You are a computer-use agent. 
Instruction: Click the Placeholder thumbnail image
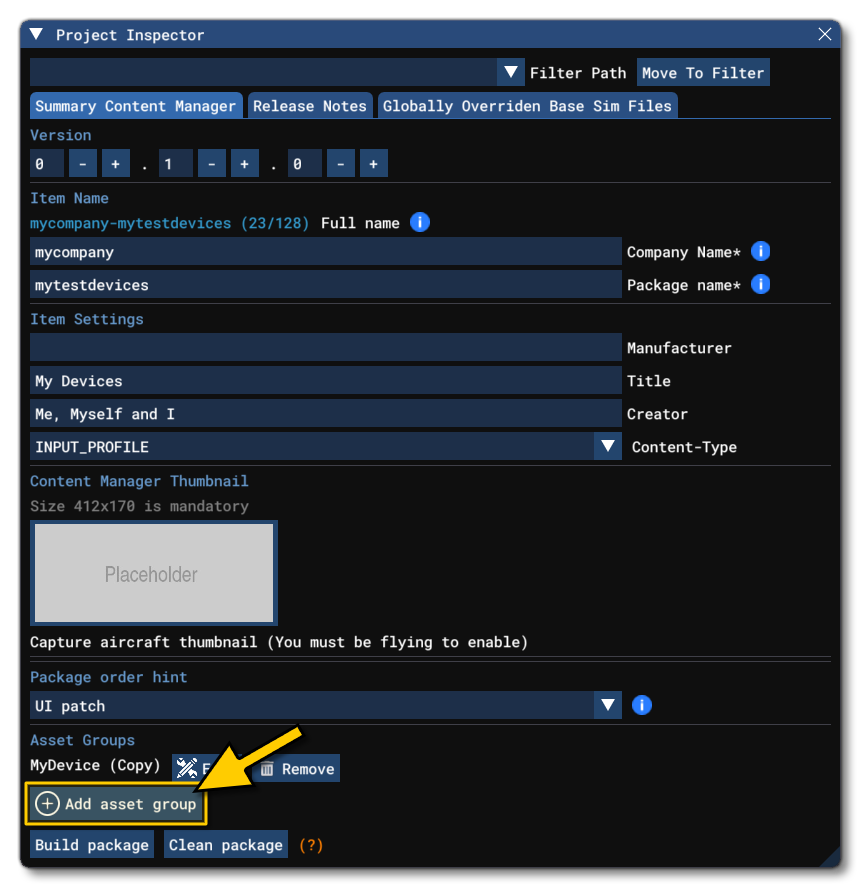[x=154, y=572]
